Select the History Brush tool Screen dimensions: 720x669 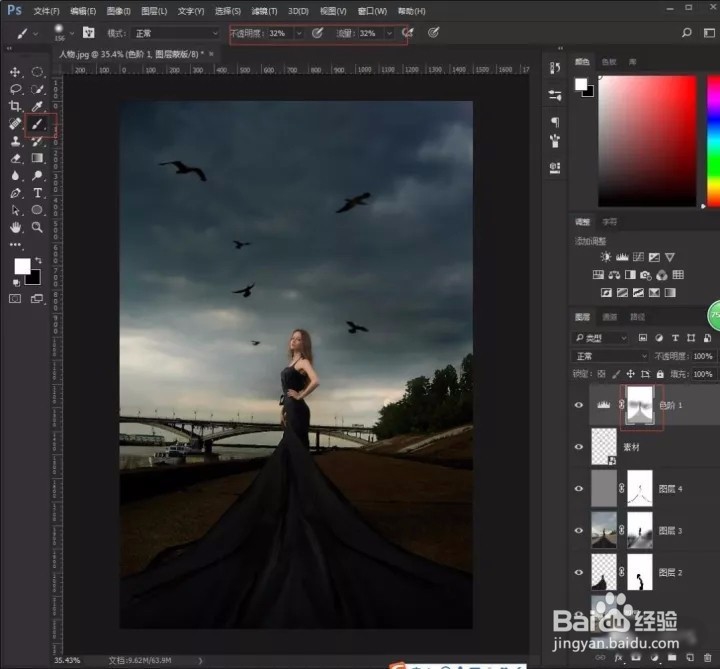[37, 141]
